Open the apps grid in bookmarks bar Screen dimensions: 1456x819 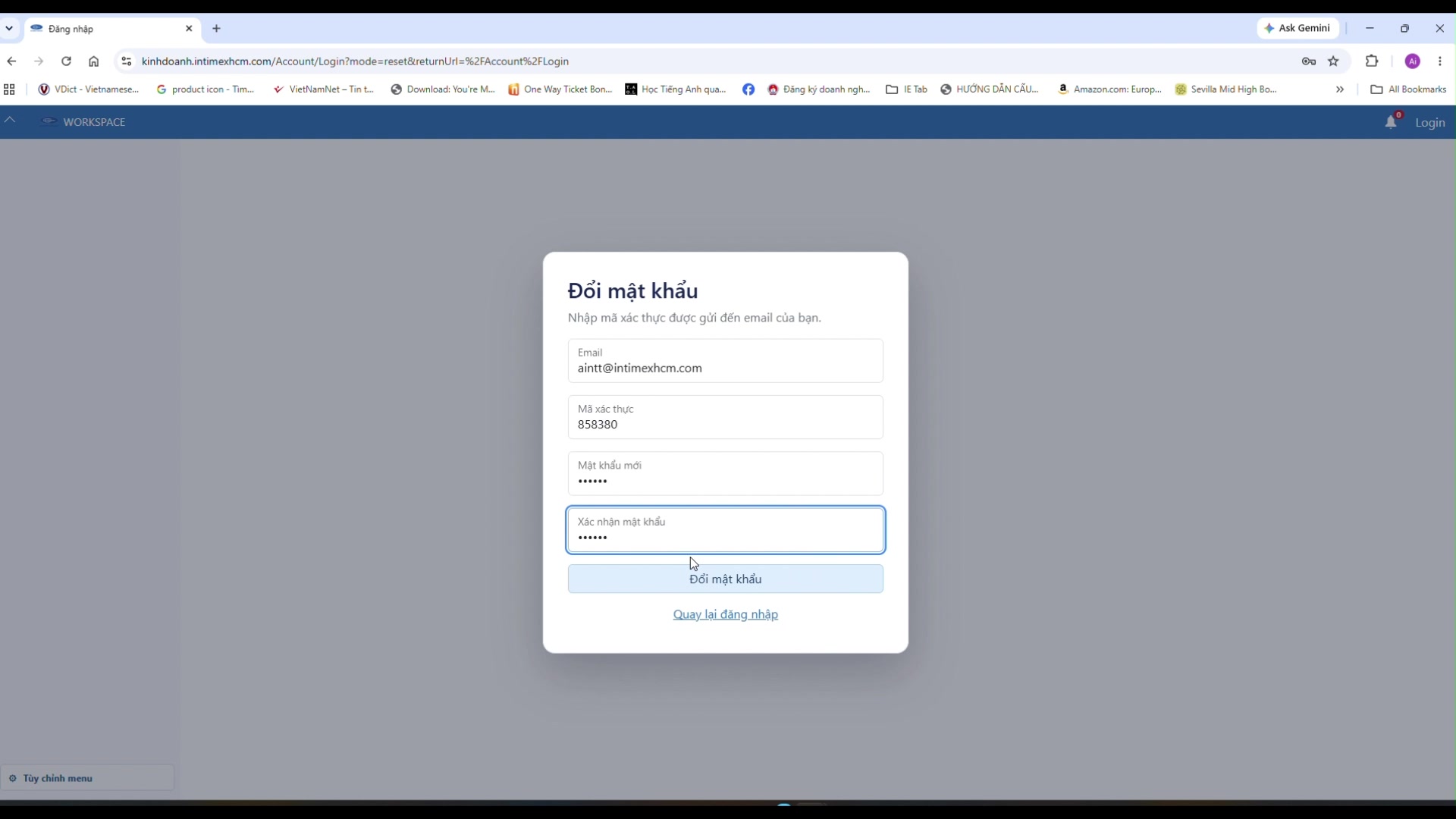(x=9, y=89)
